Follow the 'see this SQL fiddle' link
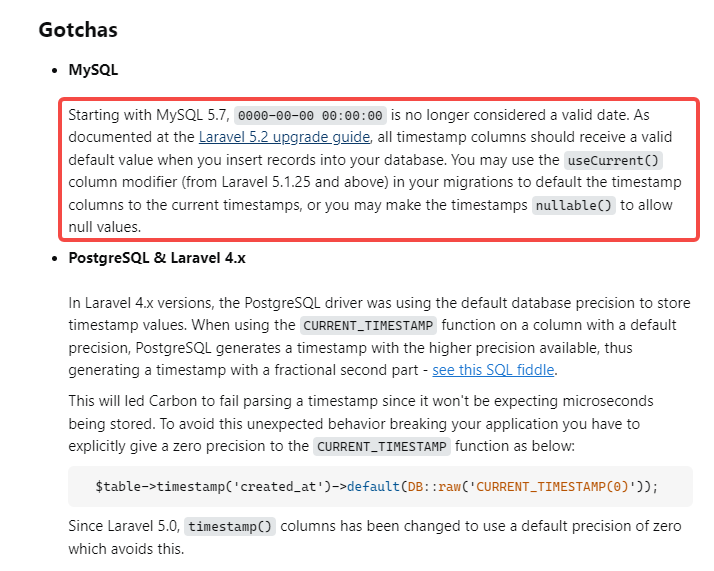 (493, 370)
